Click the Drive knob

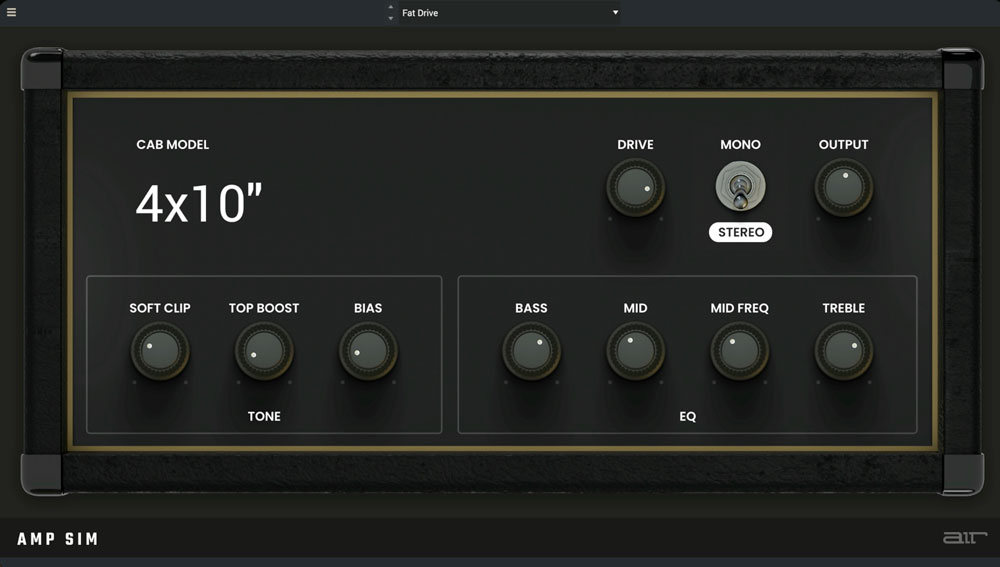click(x=635, y=188)
